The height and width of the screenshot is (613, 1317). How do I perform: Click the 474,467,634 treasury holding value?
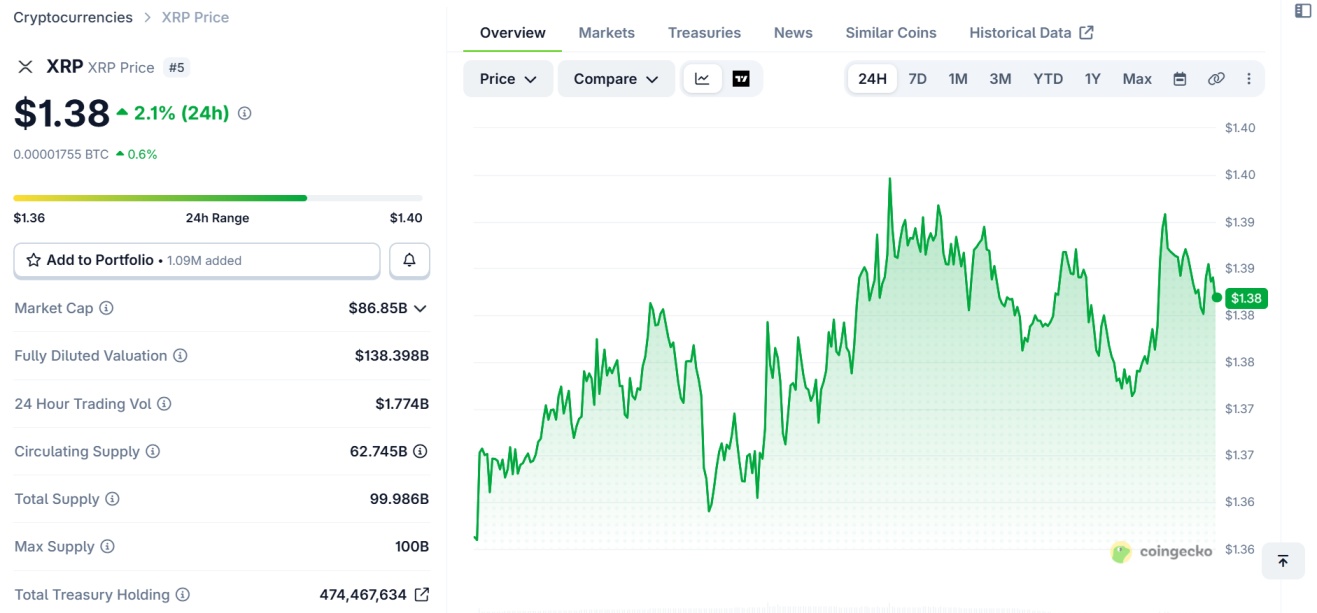click(363, 595)
